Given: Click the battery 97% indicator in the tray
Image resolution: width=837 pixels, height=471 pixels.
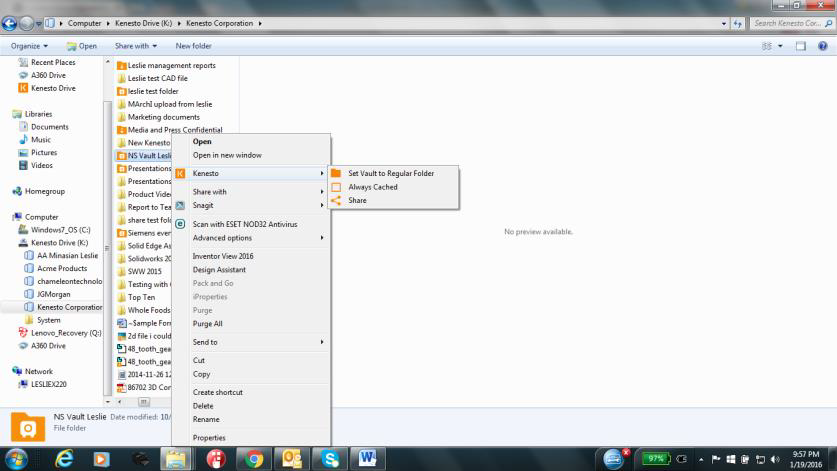Looking at the screenshot, I should (x=656, y=459).
